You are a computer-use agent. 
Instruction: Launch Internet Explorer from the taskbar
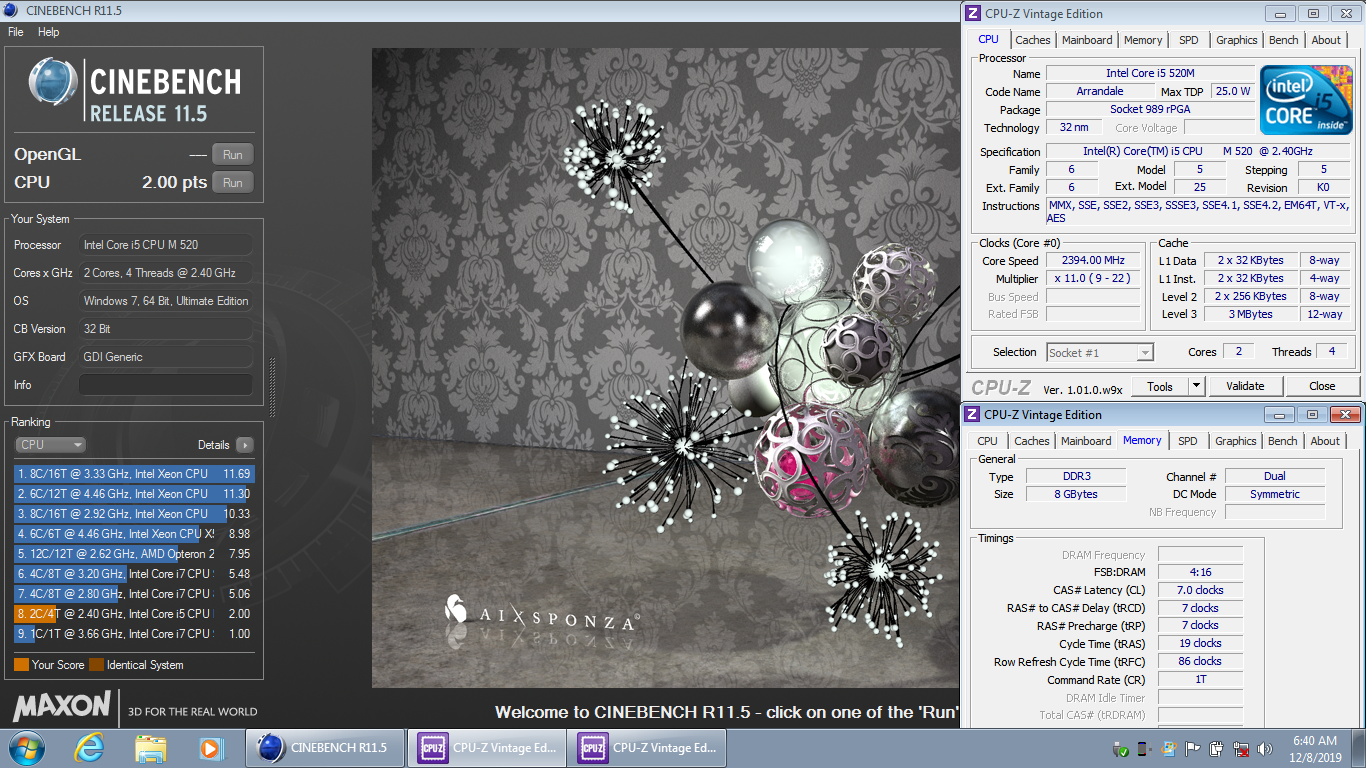tap(91, 748)
